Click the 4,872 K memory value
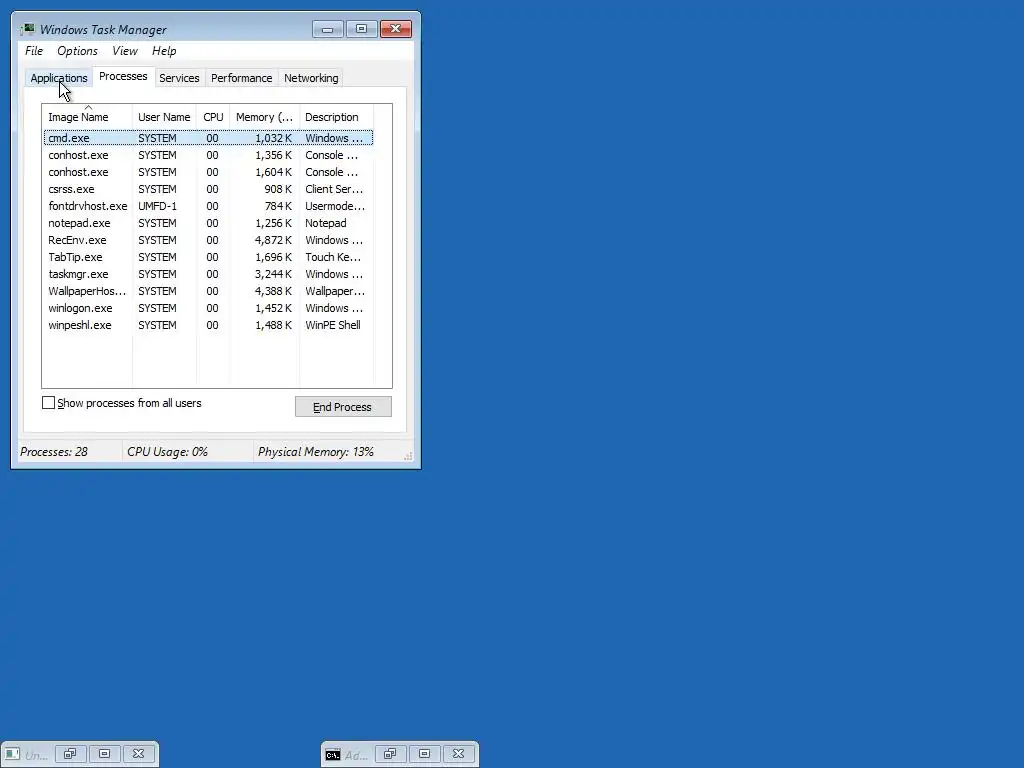 pyautogui.click(x=273, y=240)
